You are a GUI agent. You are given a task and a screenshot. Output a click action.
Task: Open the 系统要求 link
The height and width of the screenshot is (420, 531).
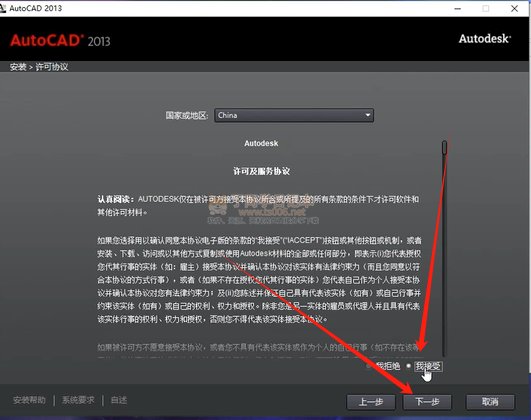point(78,400)
